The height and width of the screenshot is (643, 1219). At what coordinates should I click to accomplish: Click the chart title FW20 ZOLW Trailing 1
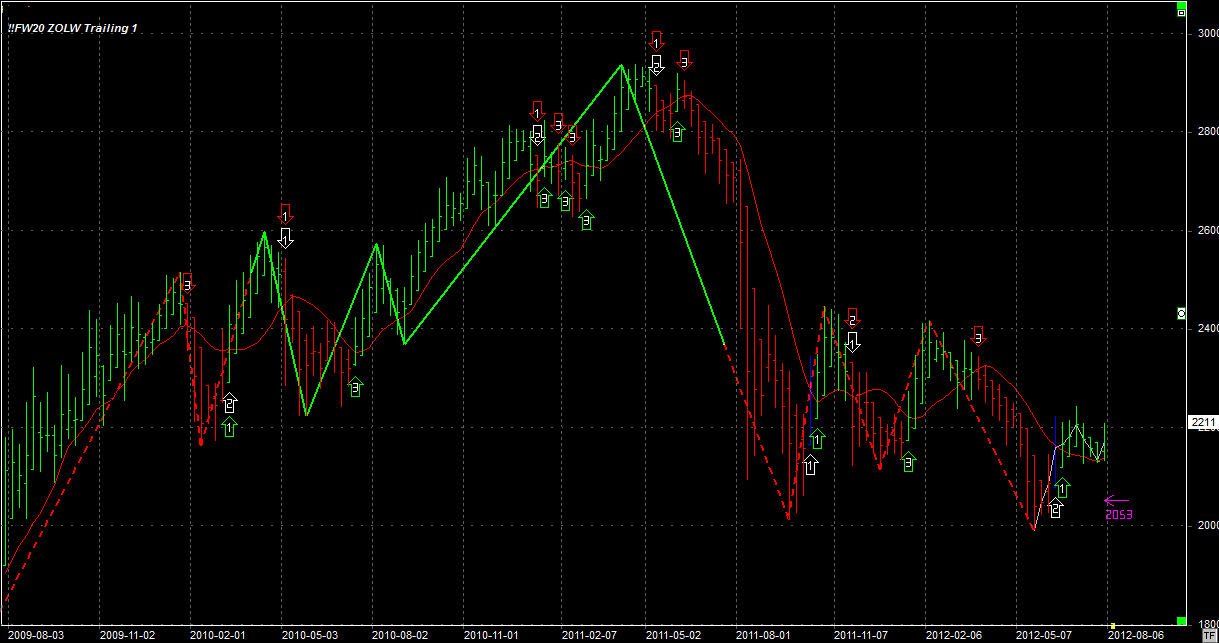pyautogui.click(x=72, y=29)
